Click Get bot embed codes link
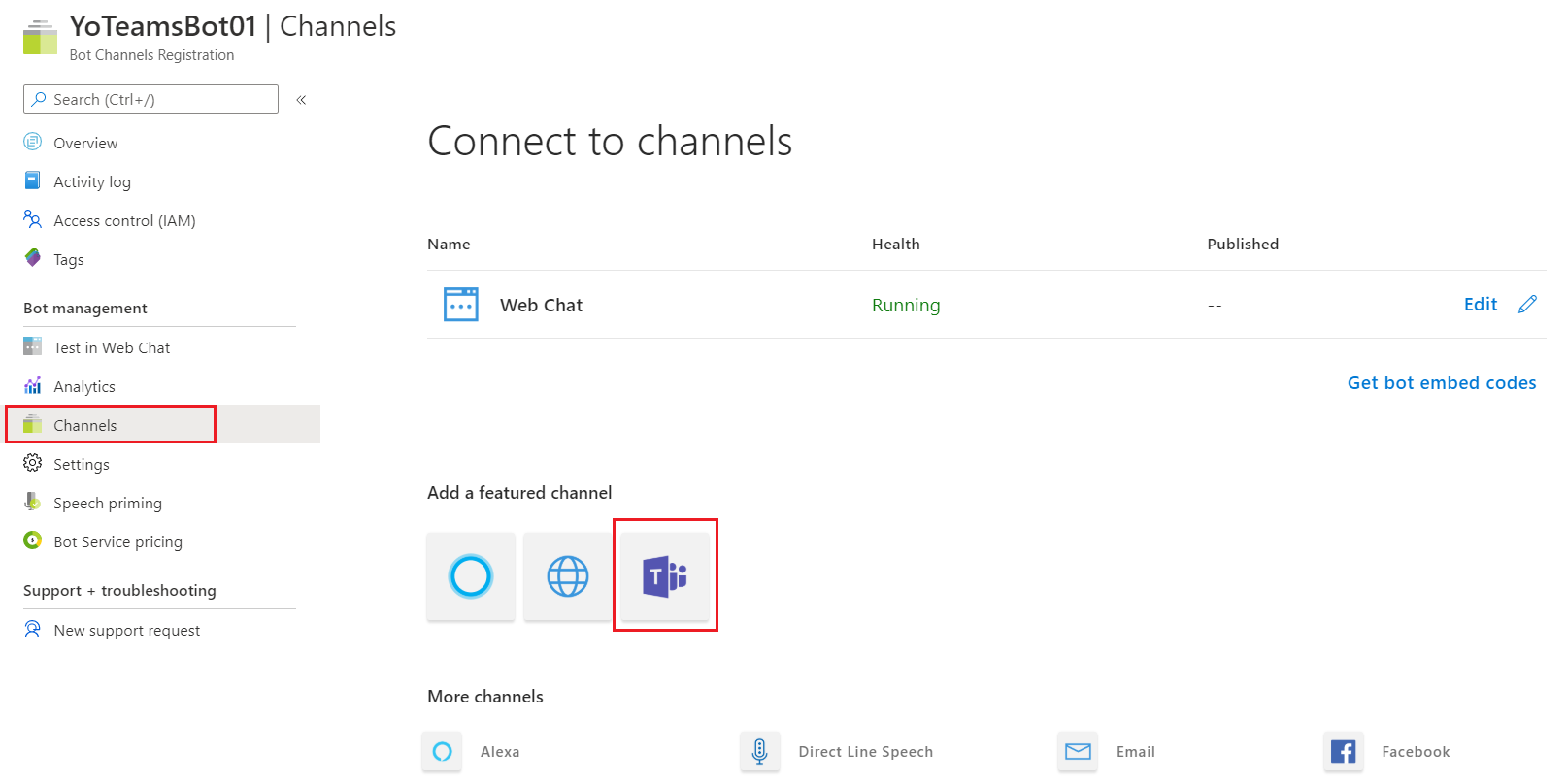The width and height of the screenshot is (1567, 784). pyautogui.click(x=1441, y=383)
